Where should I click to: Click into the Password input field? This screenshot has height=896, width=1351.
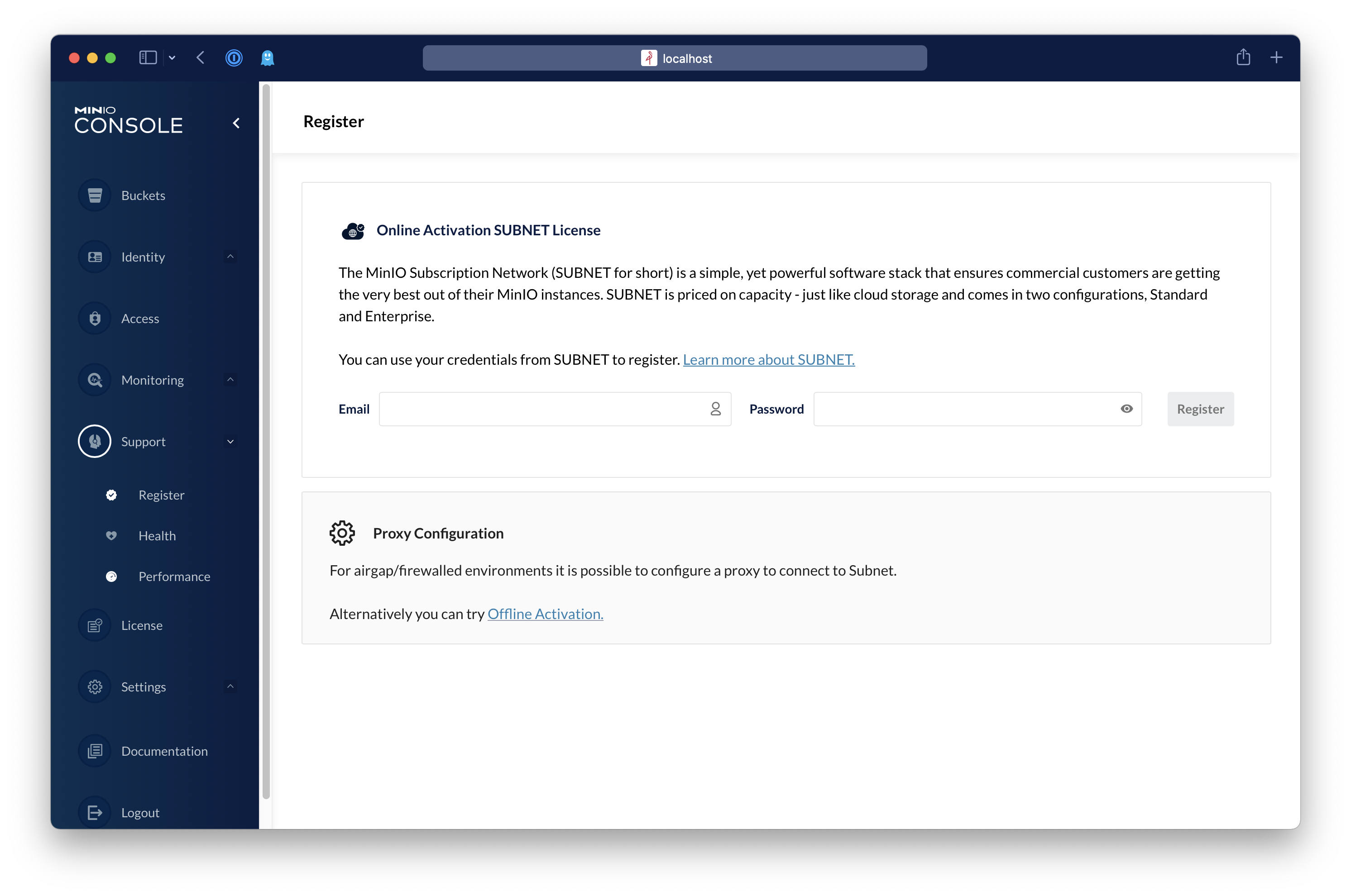tap(977, 409)
